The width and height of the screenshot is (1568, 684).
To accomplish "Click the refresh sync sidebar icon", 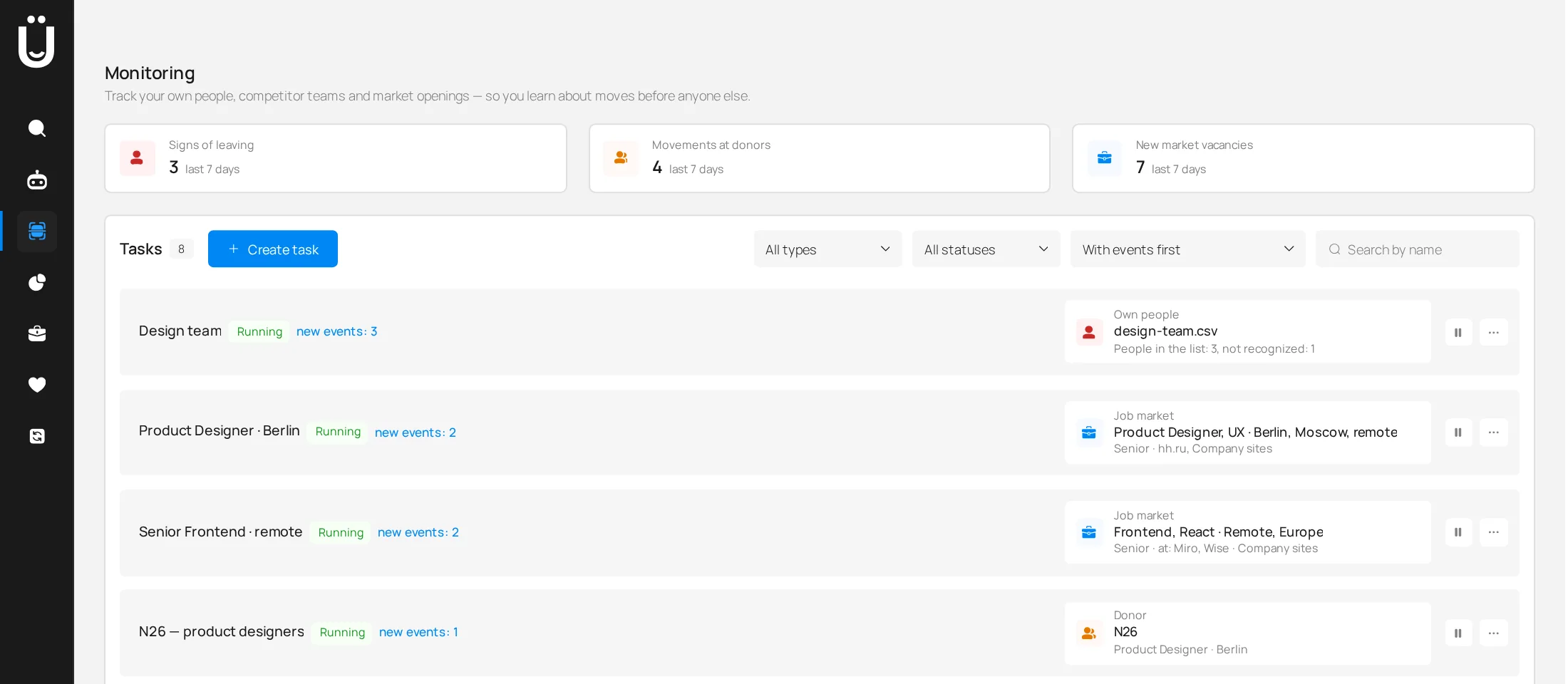I will pyautogui.click(x=37, y=436).
